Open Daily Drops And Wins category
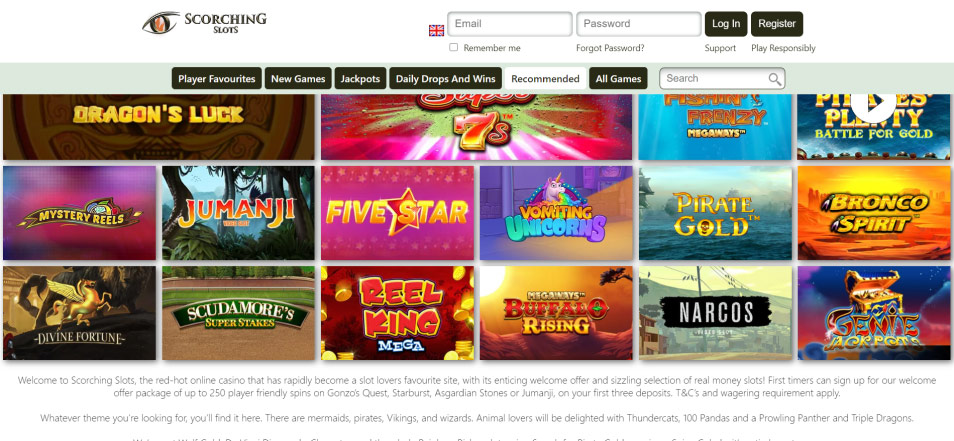954x441 pixels. point(445,78)
